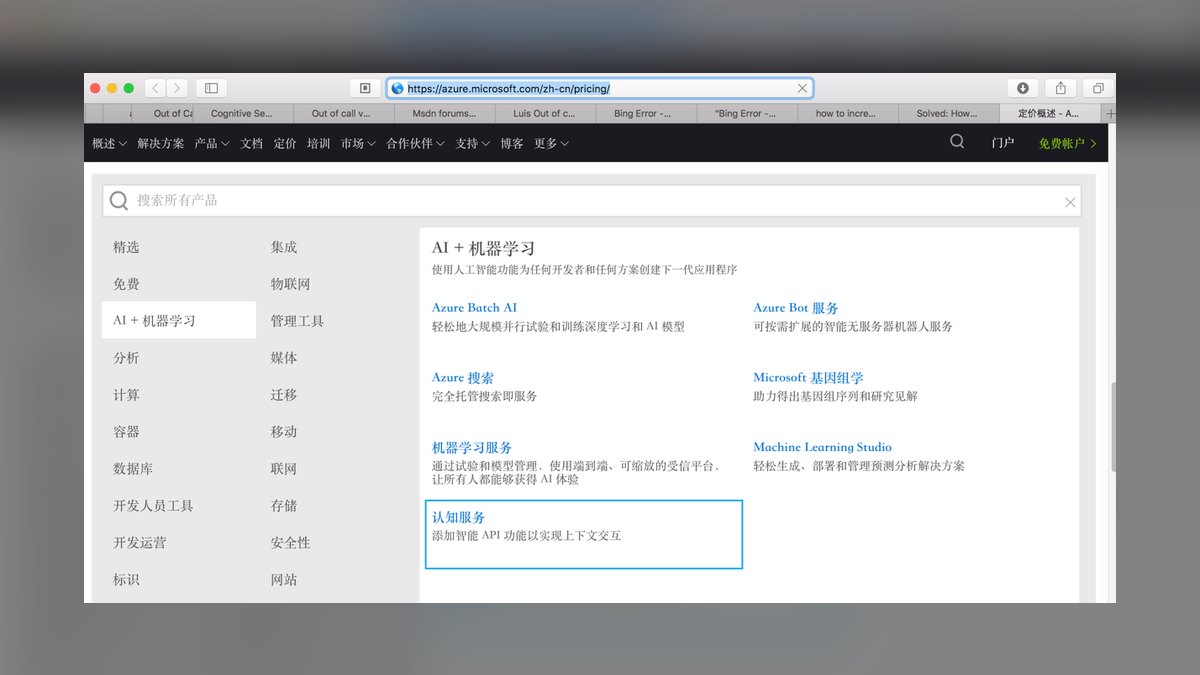Add a new tab with plus button
The height and width of the screenshot is (675, 1200).
(x=1109, y=114)
